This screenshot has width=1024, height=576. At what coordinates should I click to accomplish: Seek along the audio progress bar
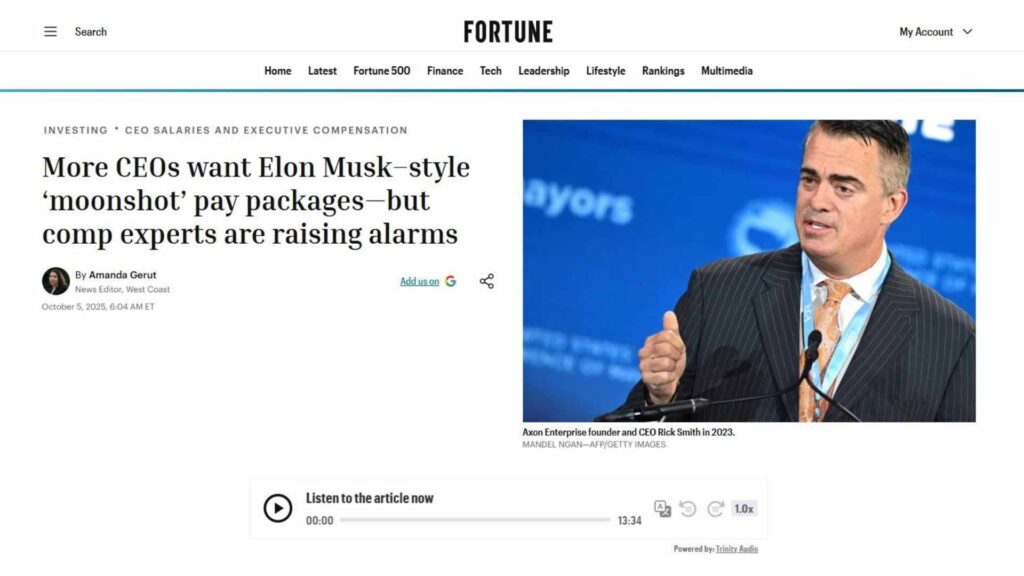pyautogui.click(x=475, y=520)
